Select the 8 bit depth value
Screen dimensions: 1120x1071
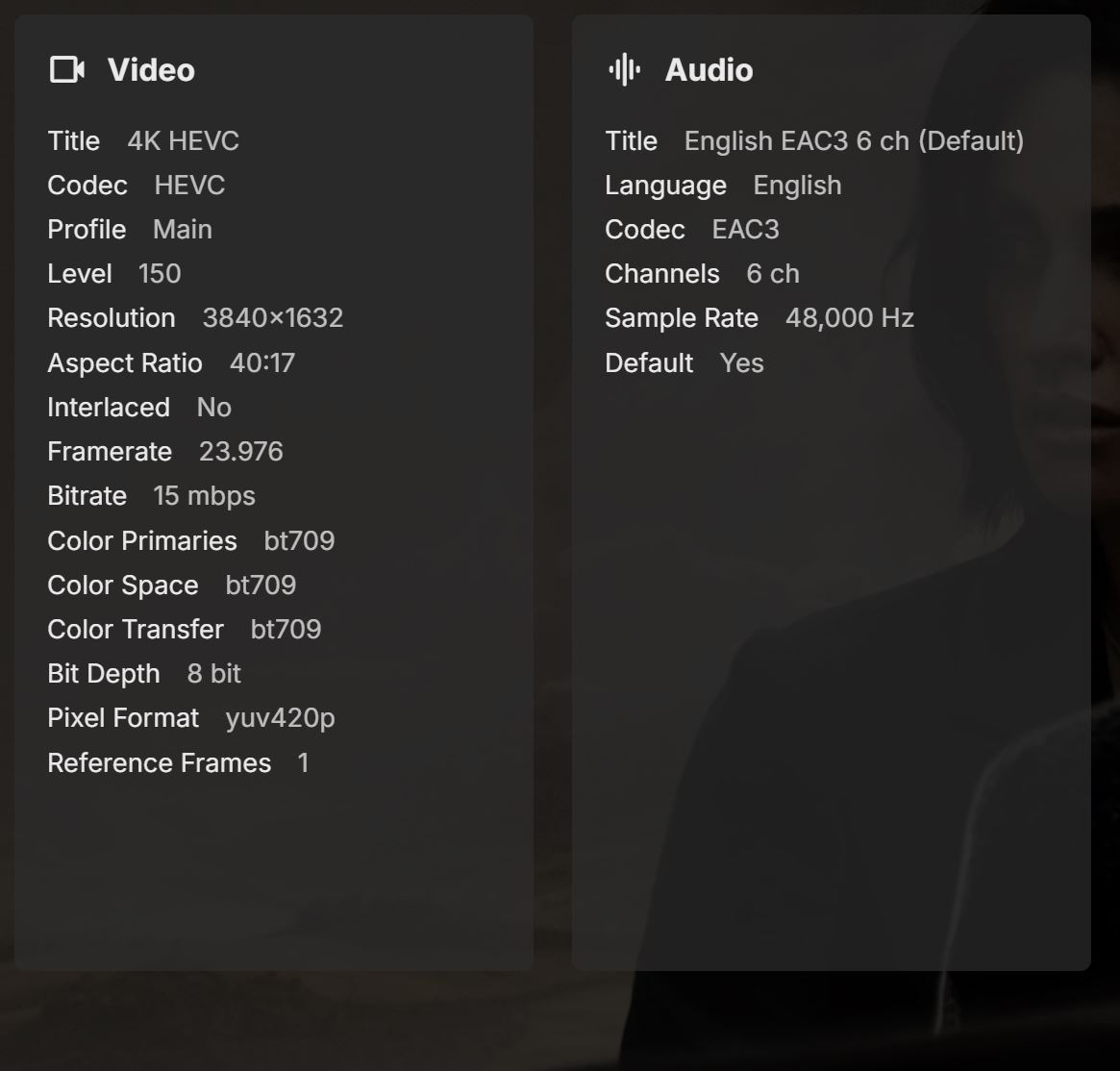click(214, 674)
